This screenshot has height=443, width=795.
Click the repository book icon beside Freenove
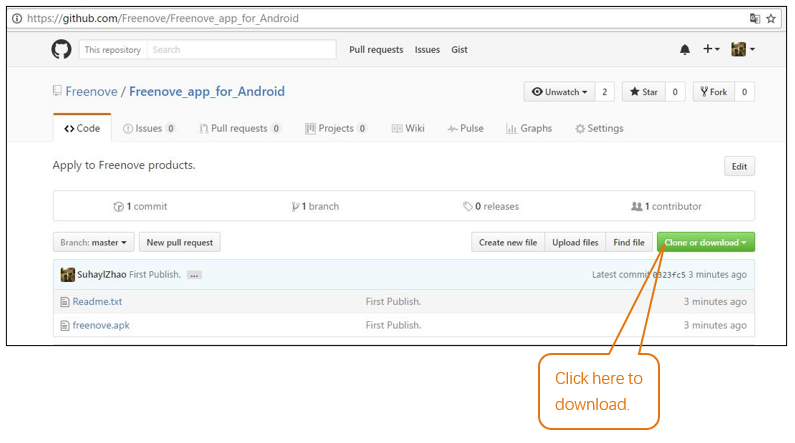pyautogui.click(x=57, y=91)
